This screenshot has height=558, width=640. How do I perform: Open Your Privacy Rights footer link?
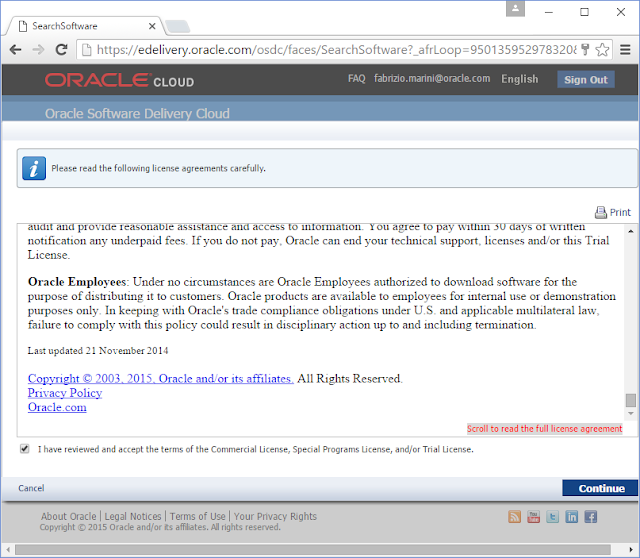(x=275, y=516)
